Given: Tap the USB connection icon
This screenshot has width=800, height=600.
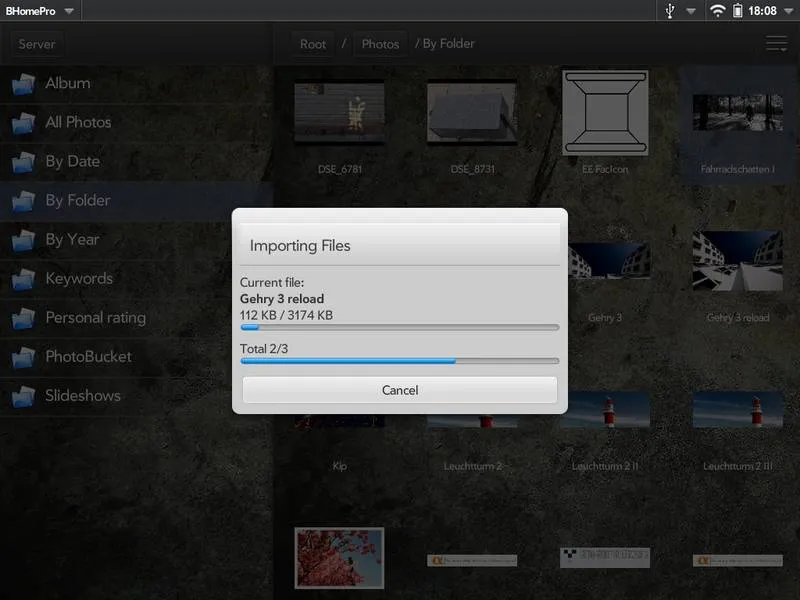Looking at the screenshot, I should tap(671, 11).
